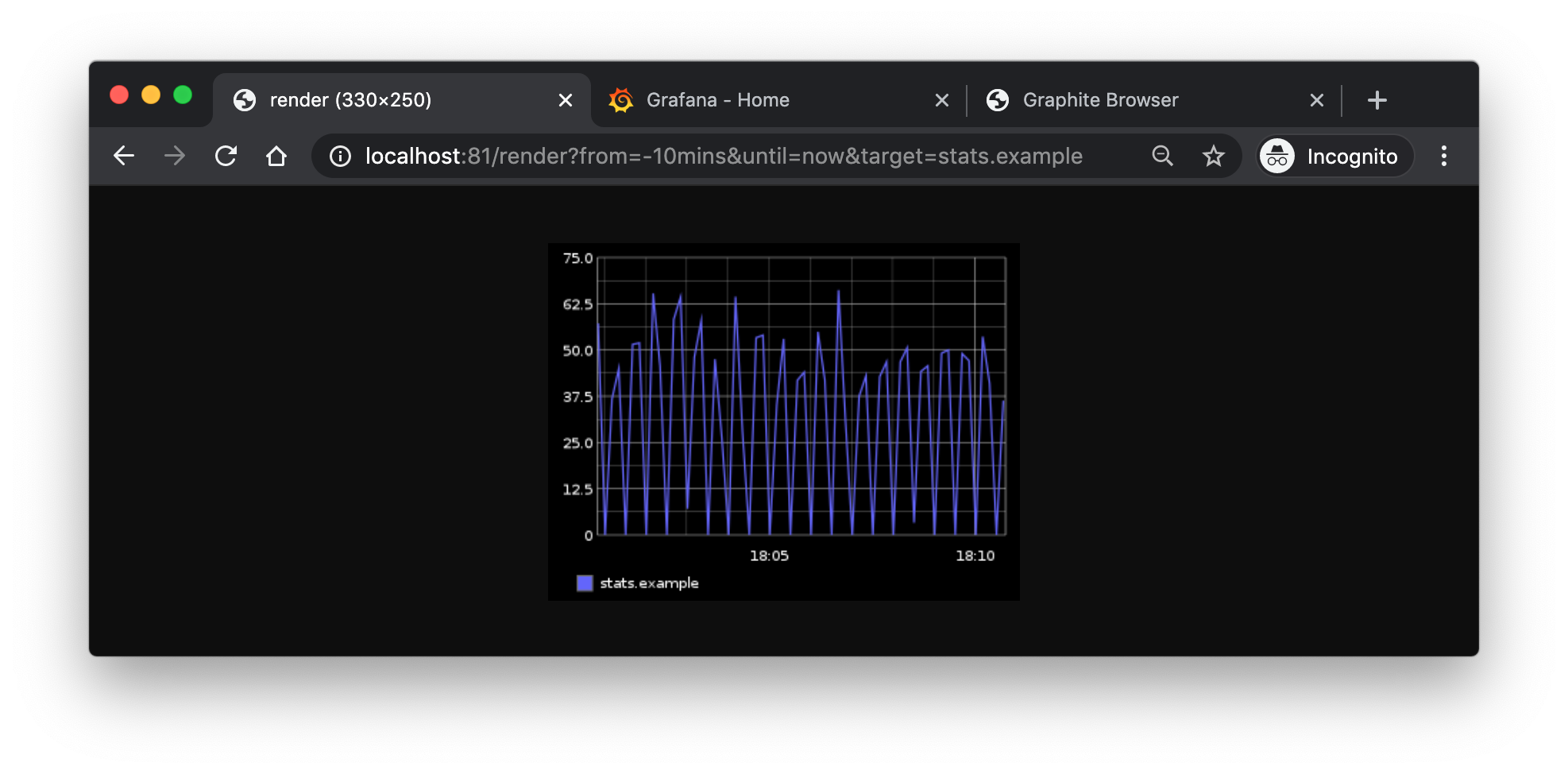The image size is (1568, 774).
Task: Switch to the Graphite Browser tab
Action: (1154, 100)
